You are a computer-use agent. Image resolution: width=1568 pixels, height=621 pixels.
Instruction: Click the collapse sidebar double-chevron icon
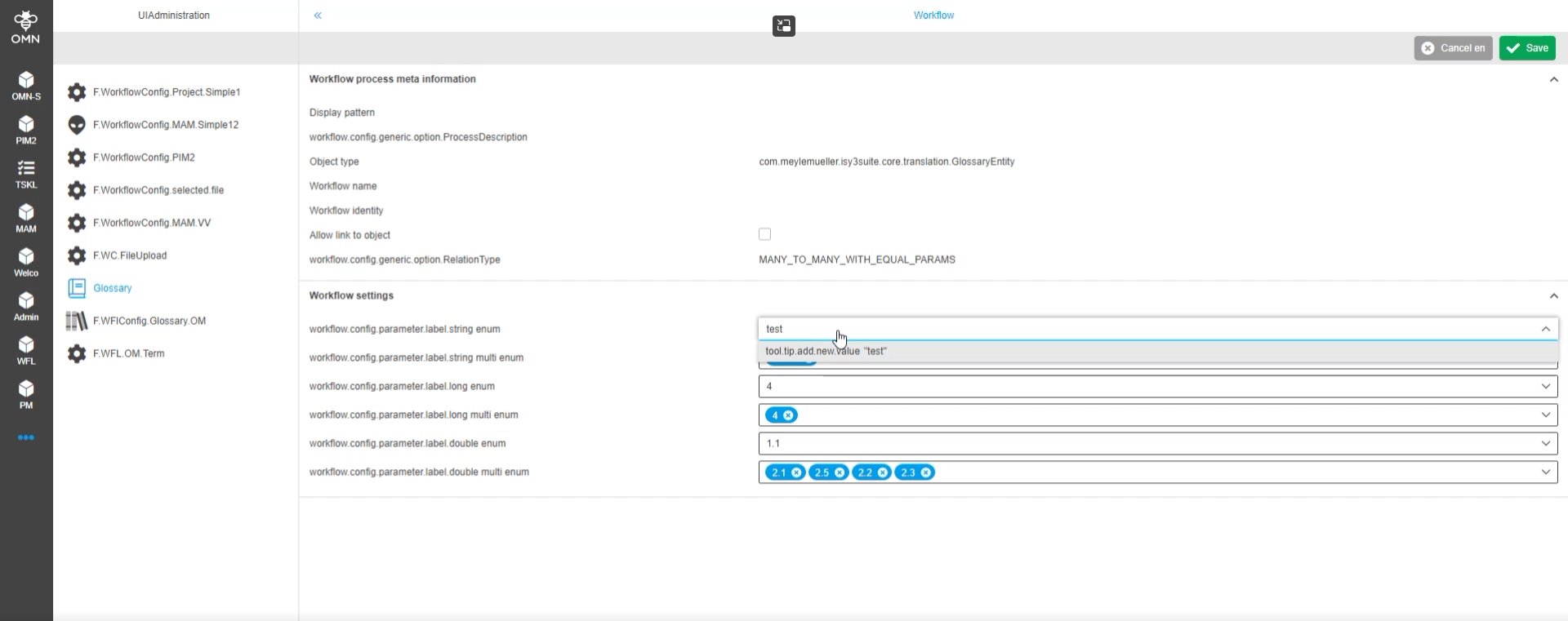coord(318,16)
